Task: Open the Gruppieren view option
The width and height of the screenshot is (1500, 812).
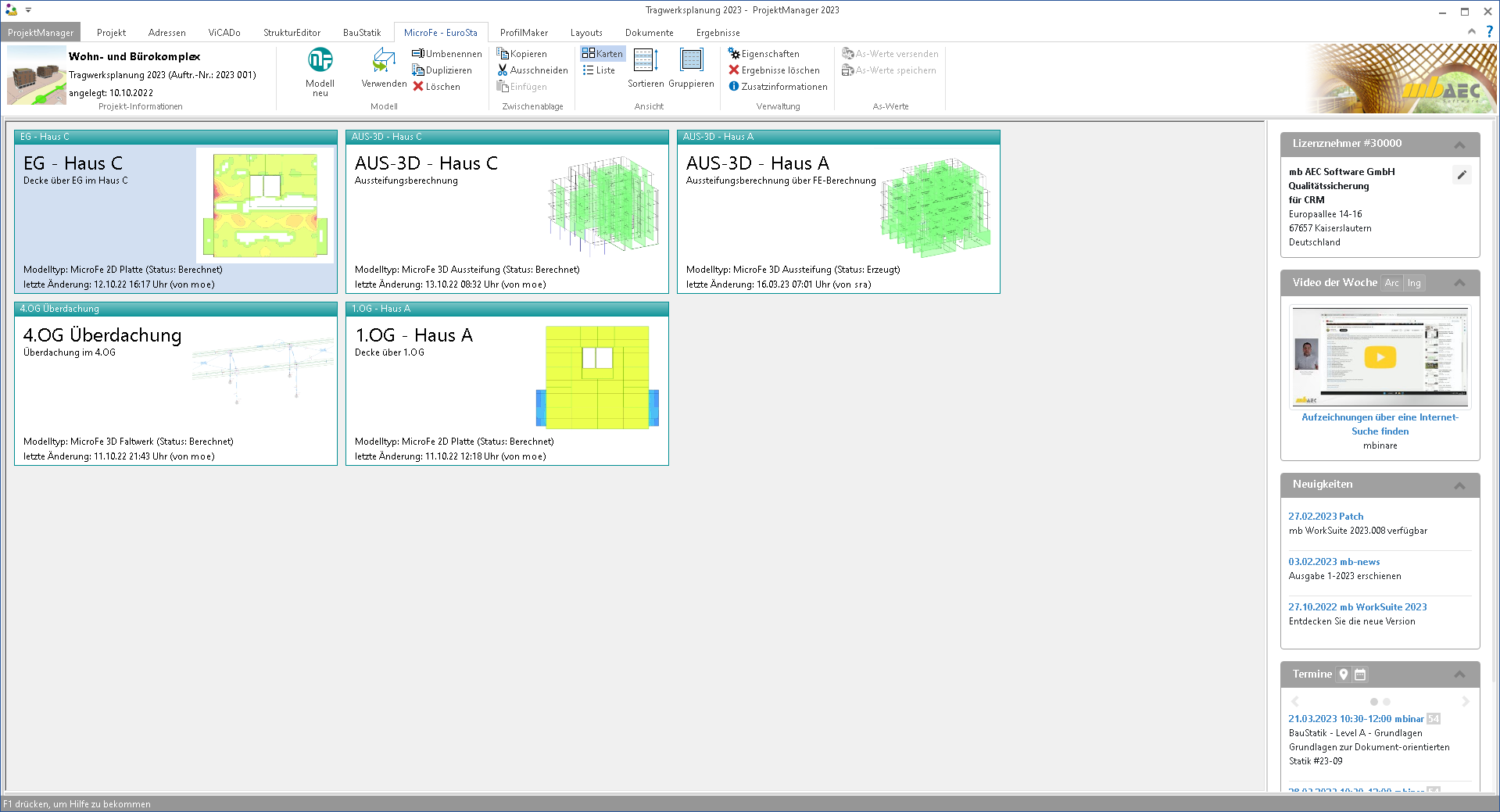Action: (x=691, y=69)
